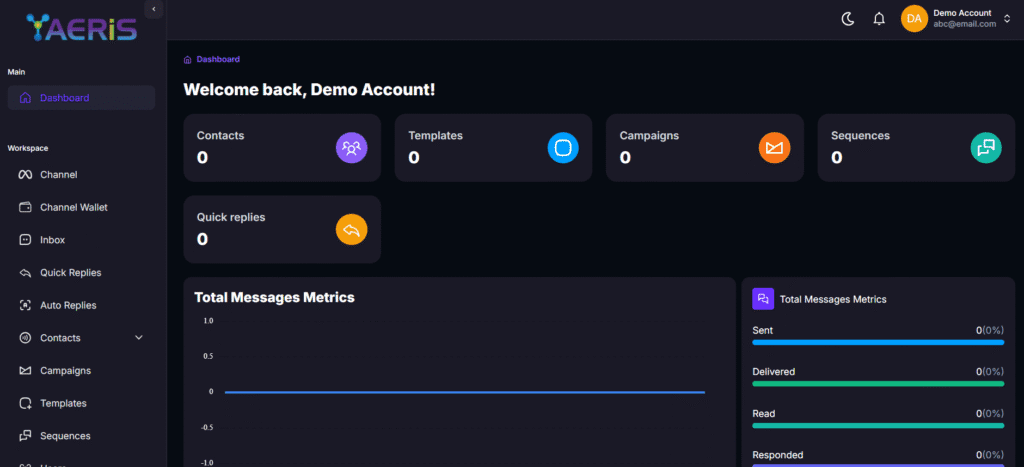
Task: Click the orange Campaigns card icon
Action: (775, 148)
